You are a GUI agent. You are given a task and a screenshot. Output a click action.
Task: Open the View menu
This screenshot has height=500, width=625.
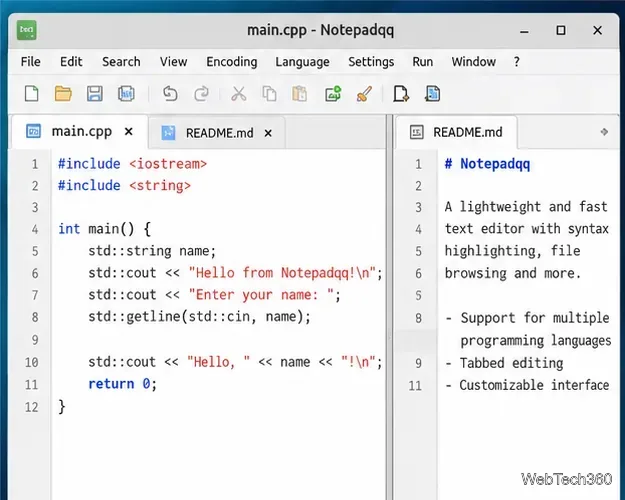(173, 62)
